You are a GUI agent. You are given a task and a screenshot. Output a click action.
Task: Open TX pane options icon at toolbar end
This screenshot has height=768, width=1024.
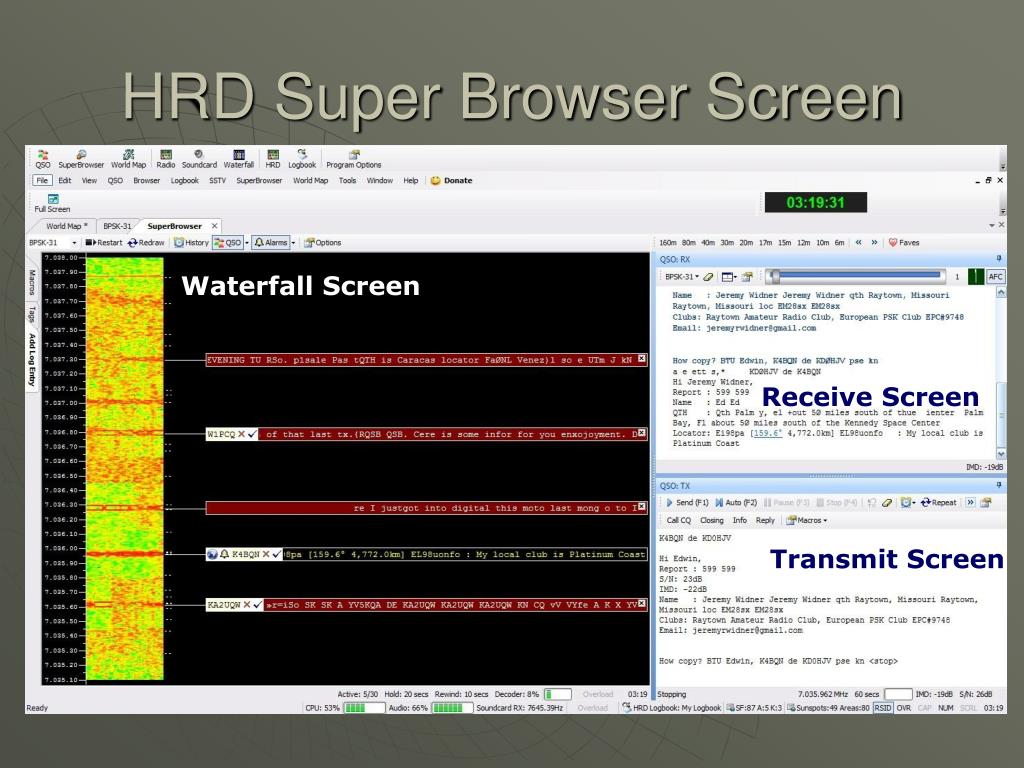coord(986,502)
